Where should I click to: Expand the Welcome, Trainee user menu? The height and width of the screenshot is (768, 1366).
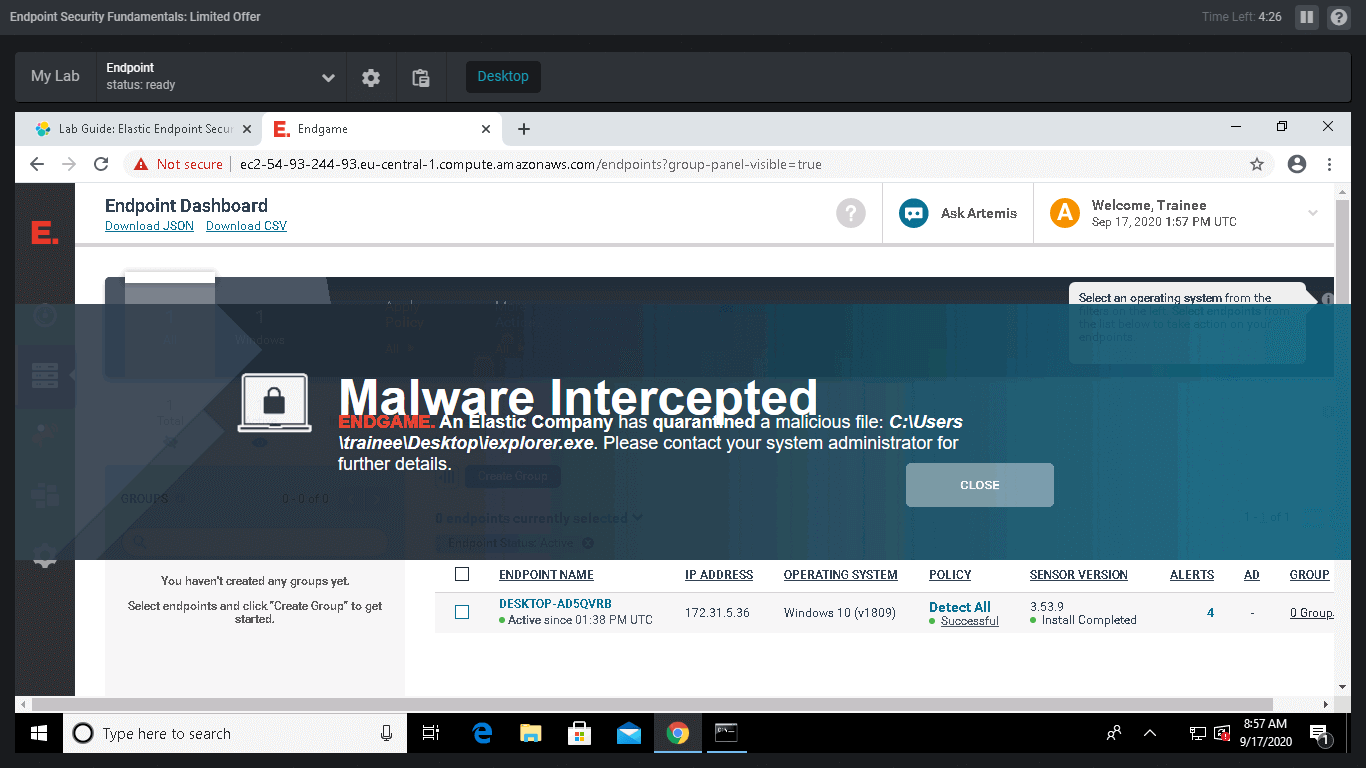[1312, 213]
